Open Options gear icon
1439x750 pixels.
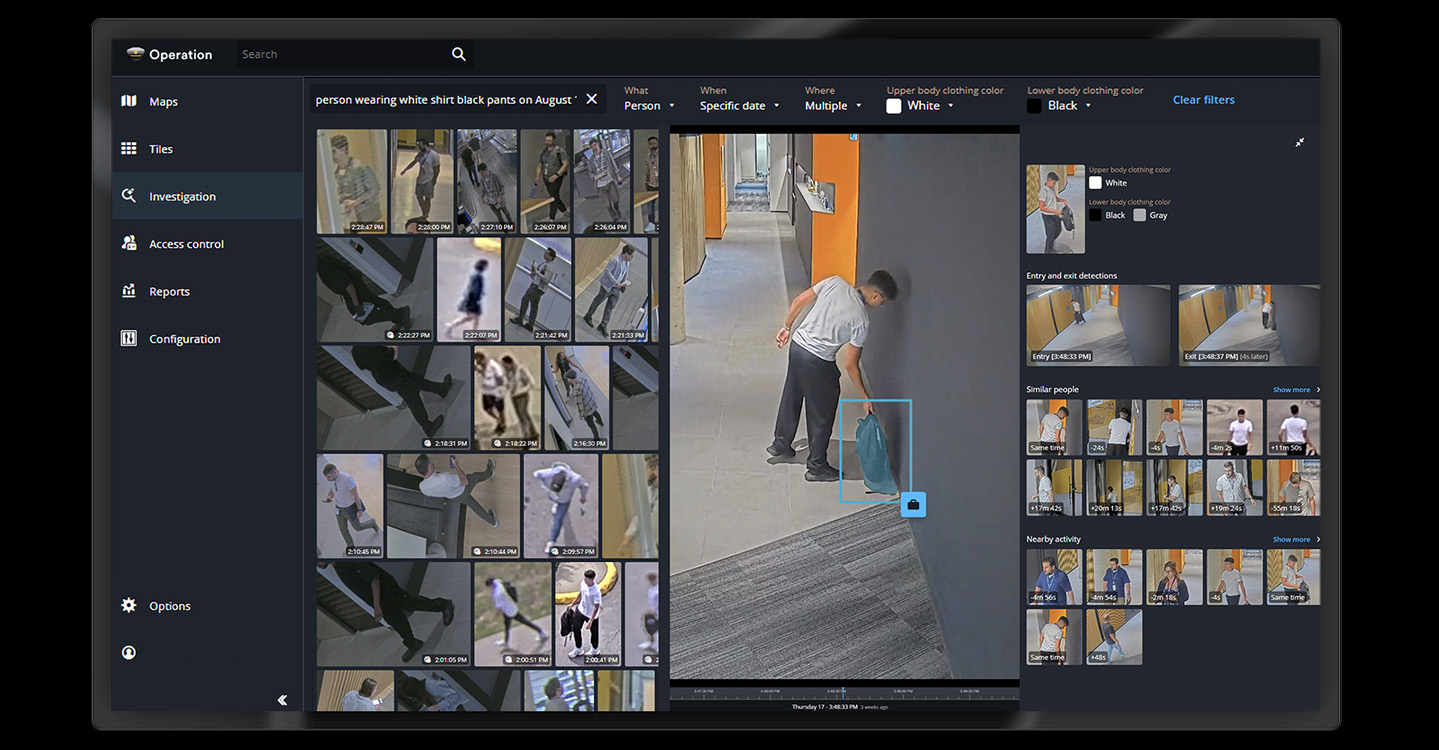coord(129,605)
